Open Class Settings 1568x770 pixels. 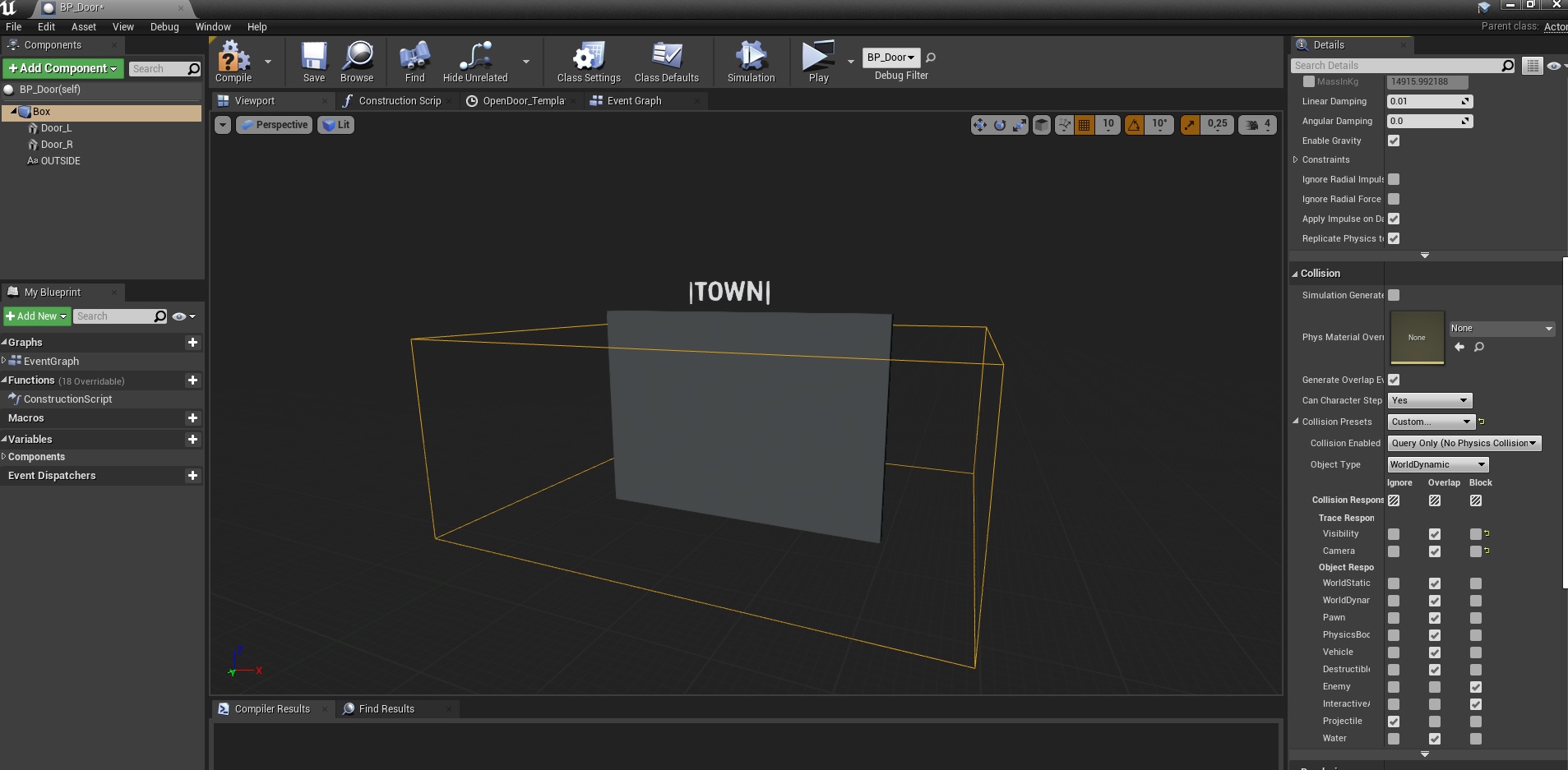589,58
